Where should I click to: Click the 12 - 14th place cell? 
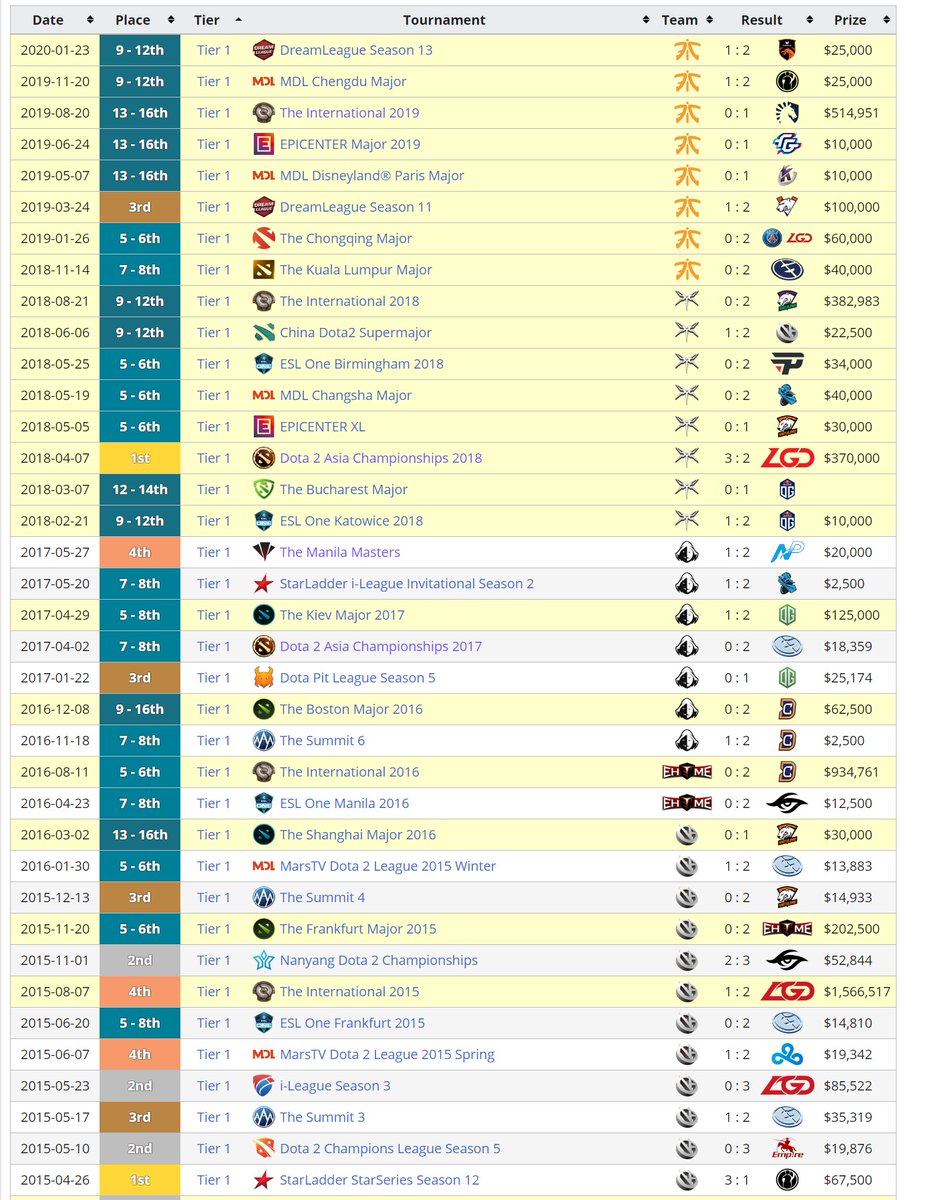click(140, 489)
